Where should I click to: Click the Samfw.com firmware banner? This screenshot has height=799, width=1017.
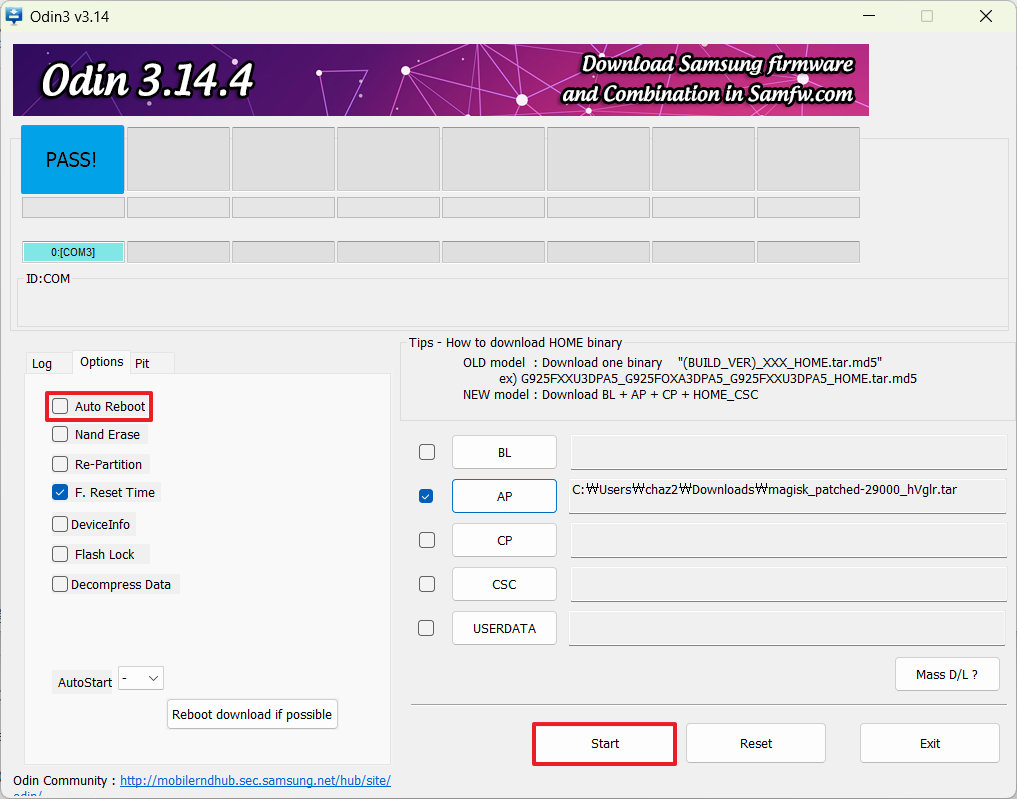[441, 80]
